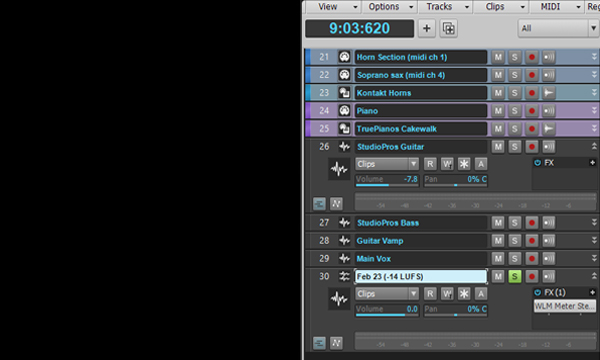The height and width of the screenshot is (360, 600).
Task: Click the duplicate track icon near timecode
Action: 448,28
